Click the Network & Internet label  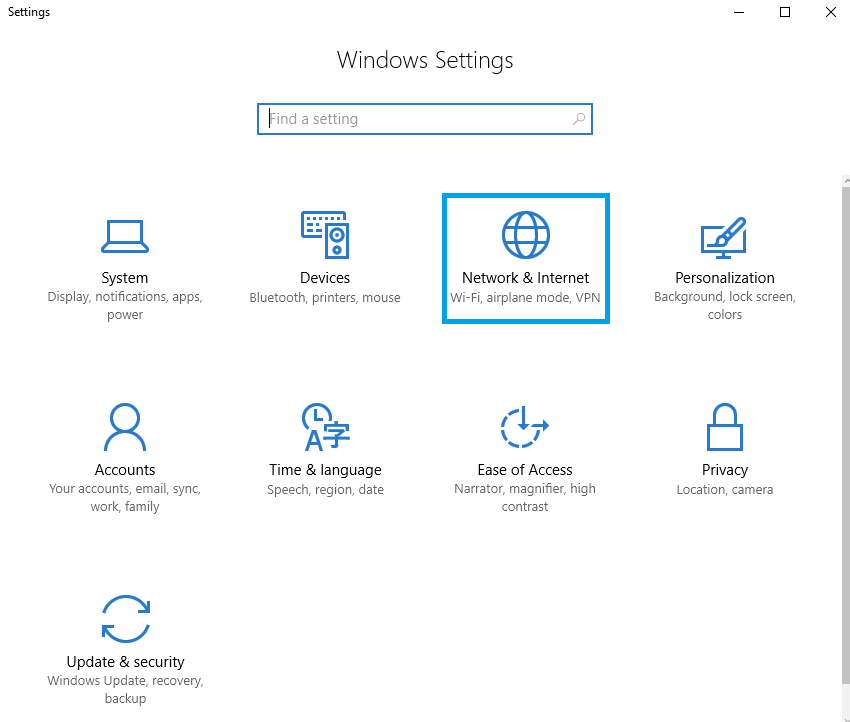[525, 278]
